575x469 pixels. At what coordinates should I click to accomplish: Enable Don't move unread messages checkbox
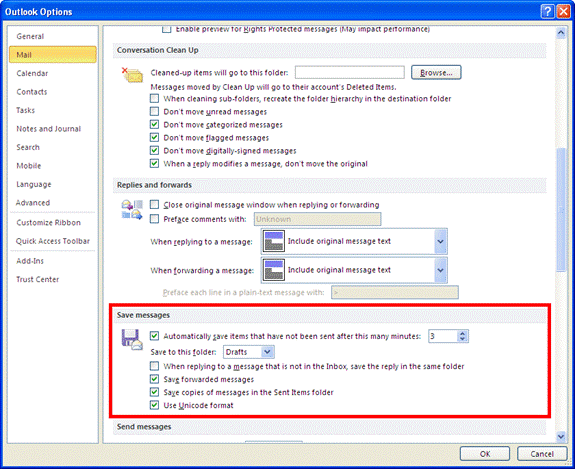coord(154,111)
